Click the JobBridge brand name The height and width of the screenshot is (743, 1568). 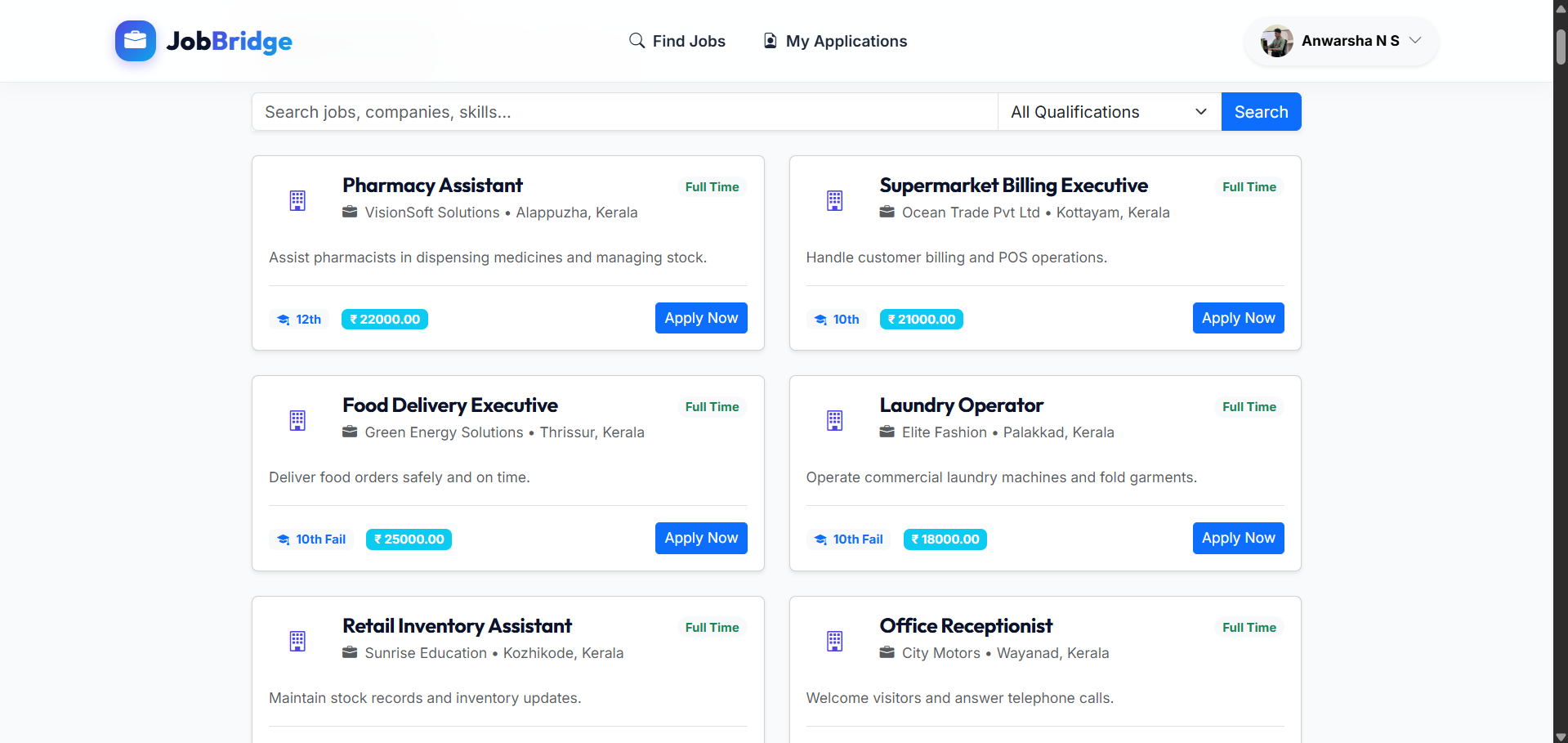point(230,41)
